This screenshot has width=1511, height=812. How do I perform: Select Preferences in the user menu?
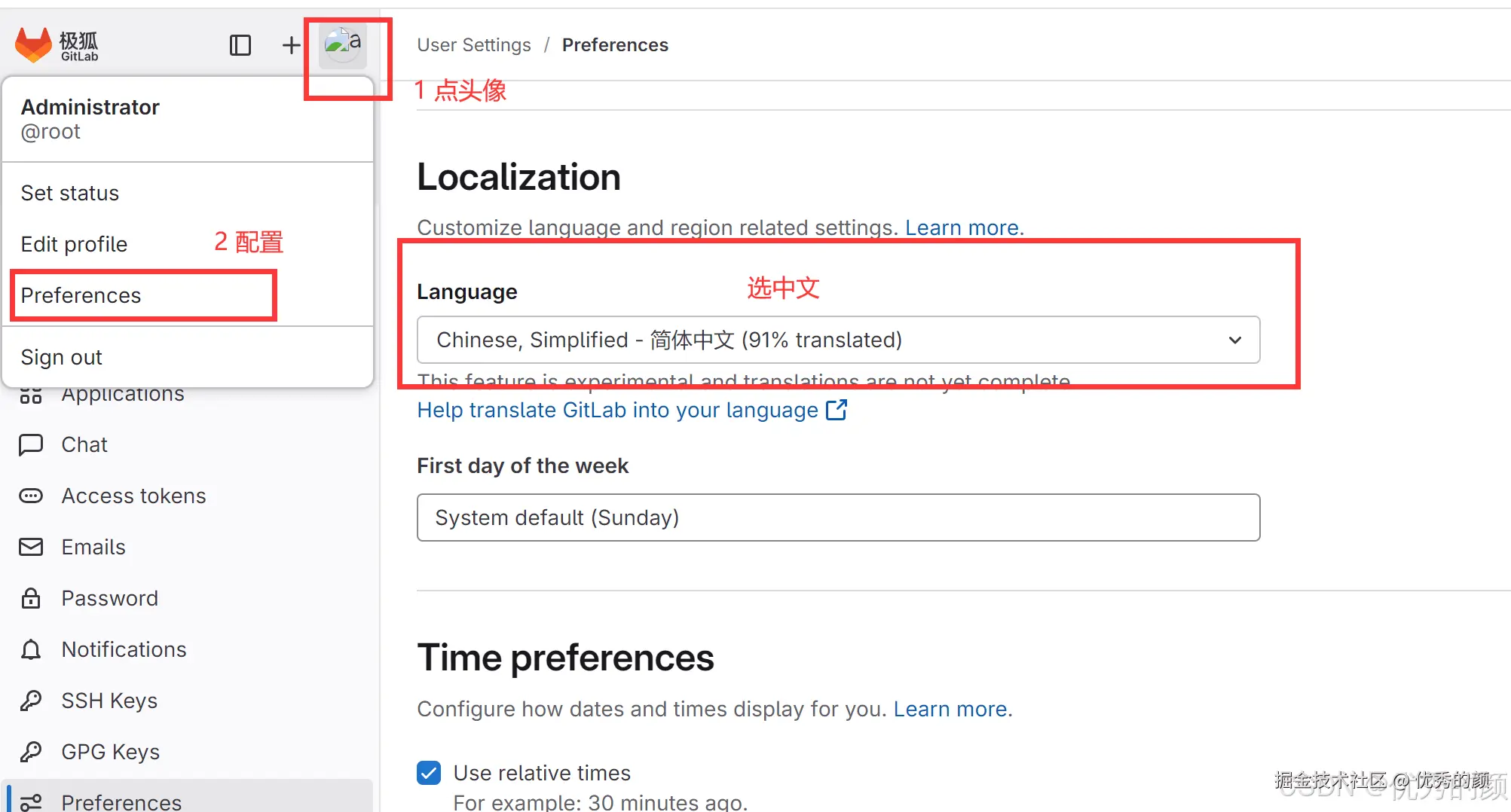click(x=81, y=295)
